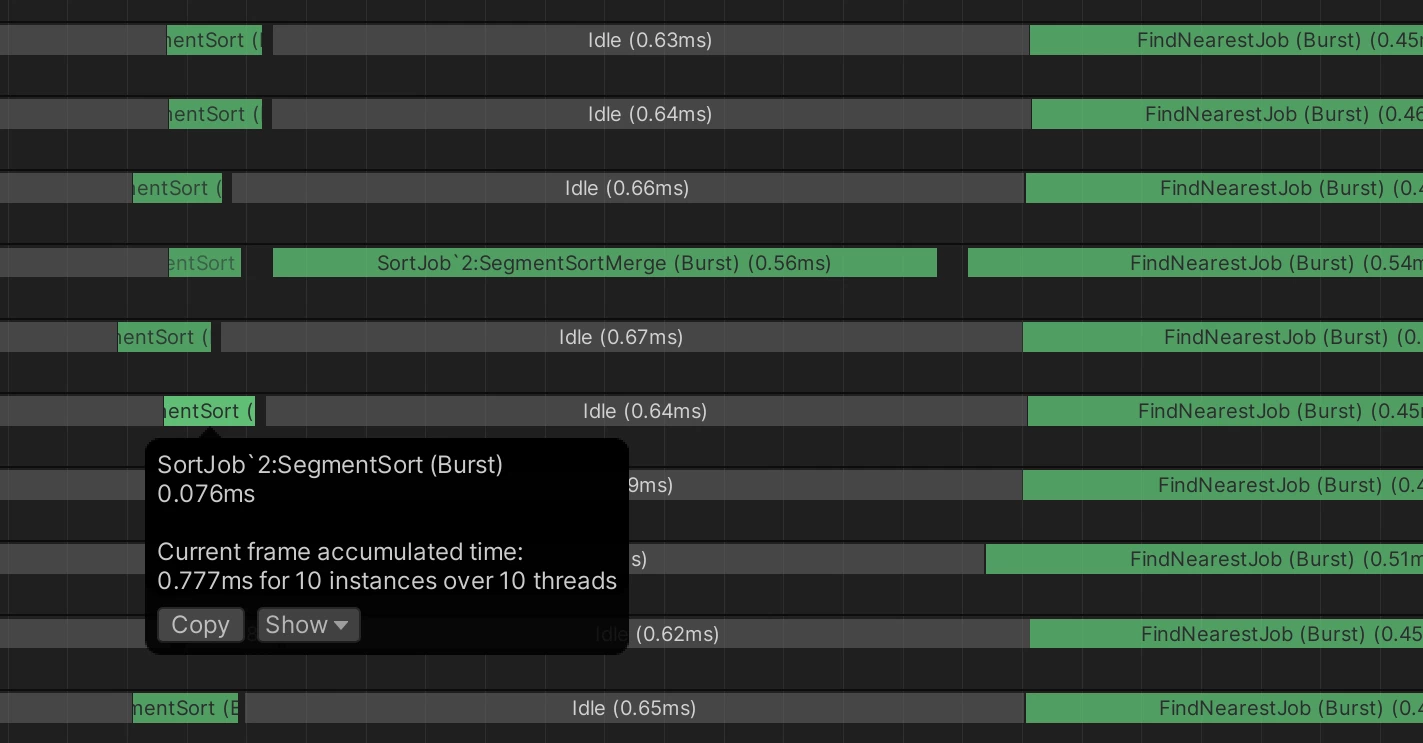Click the SegmentSort bar left of Idle (0.66ms)
Image resolution: width=1423 pixels, height=743 pixels.
click(177, 188)
